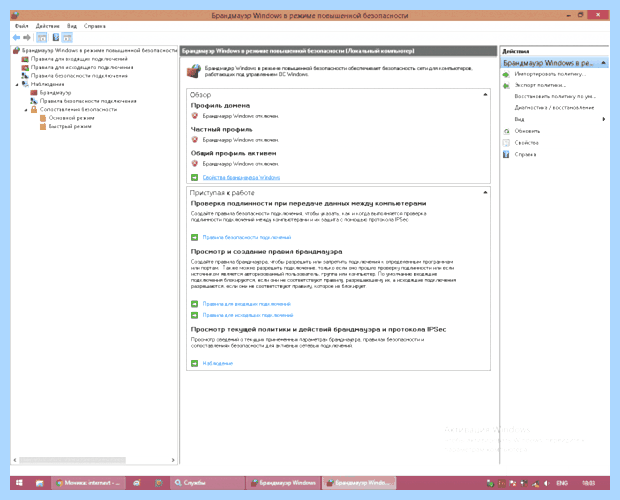Select firewall root node icon in the tree
The width and height of the screenshot is (620, 500).
[x=16, y=50]
